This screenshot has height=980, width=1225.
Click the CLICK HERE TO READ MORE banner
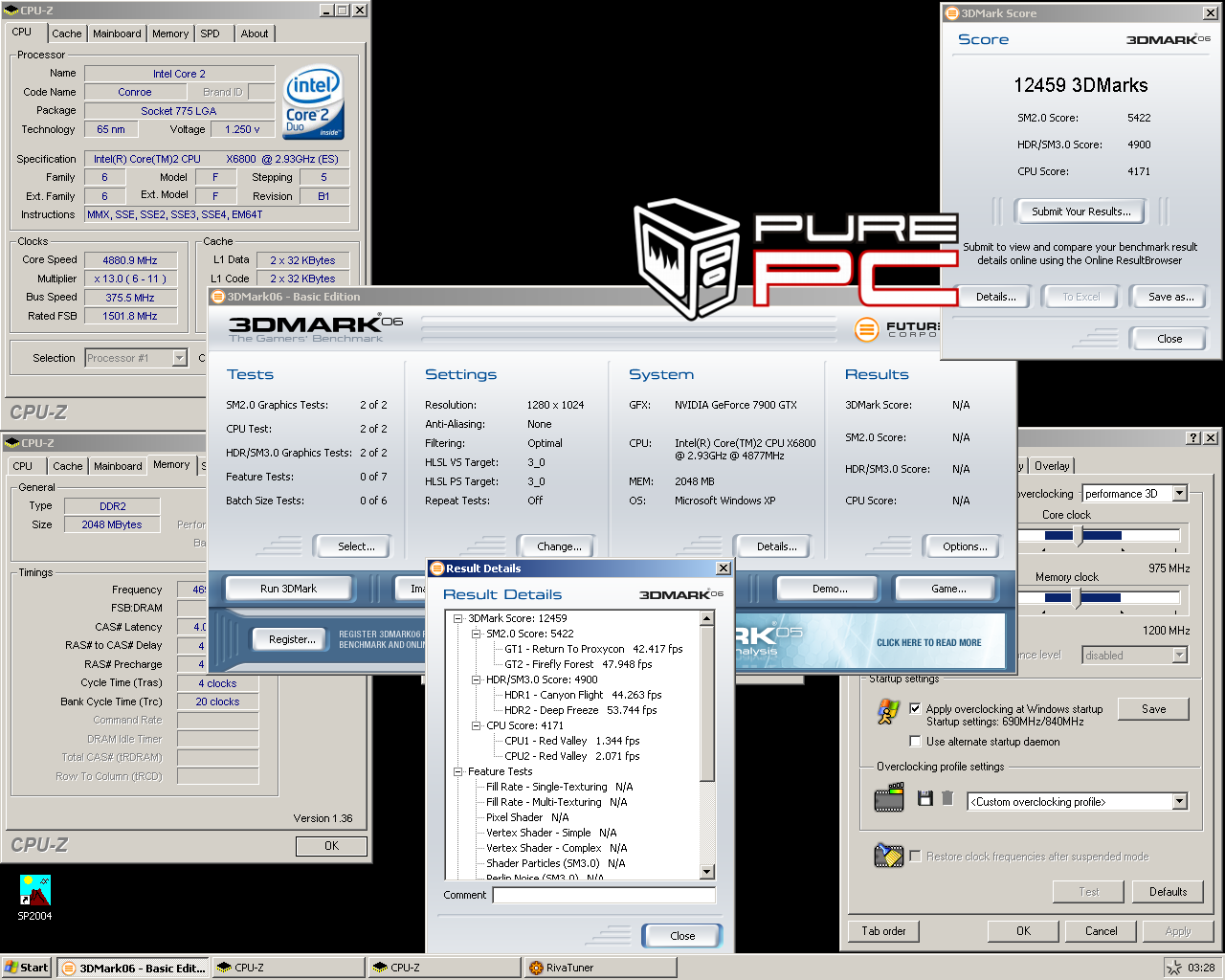tap(929, 643)
